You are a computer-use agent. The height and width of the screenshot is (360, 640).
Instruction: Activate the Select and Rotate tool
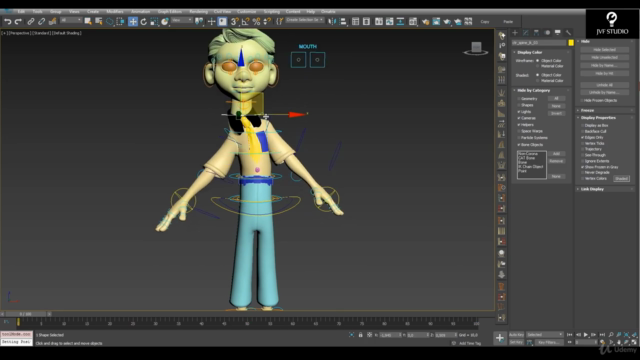[144, 22]
